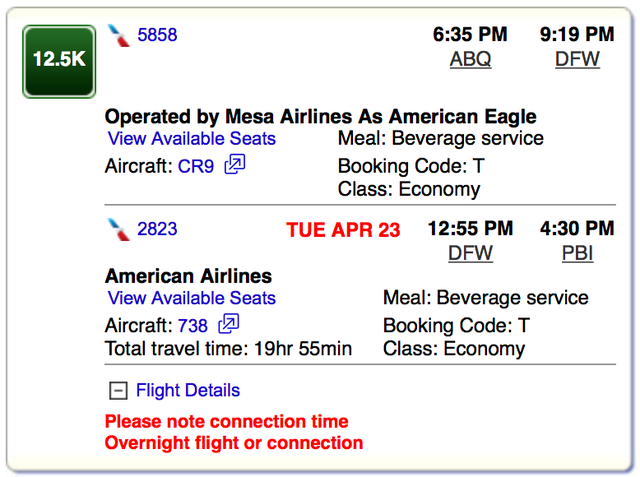Click the CR9 aircraft type link
Viewport: 640px width, 477px height.
196,166
